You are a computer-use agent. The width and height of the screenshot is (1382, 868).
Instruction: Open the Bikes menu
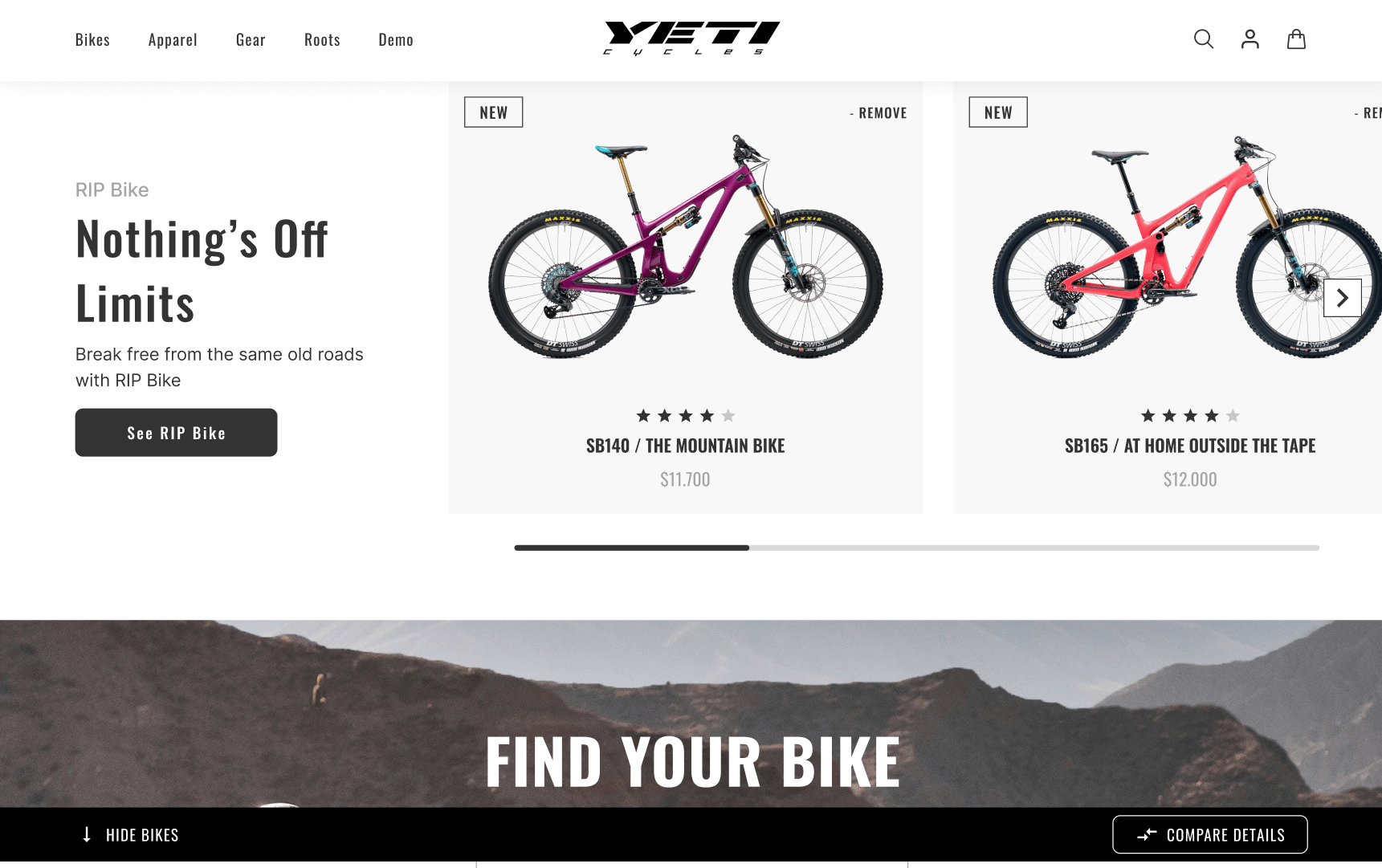coord(92,40)
